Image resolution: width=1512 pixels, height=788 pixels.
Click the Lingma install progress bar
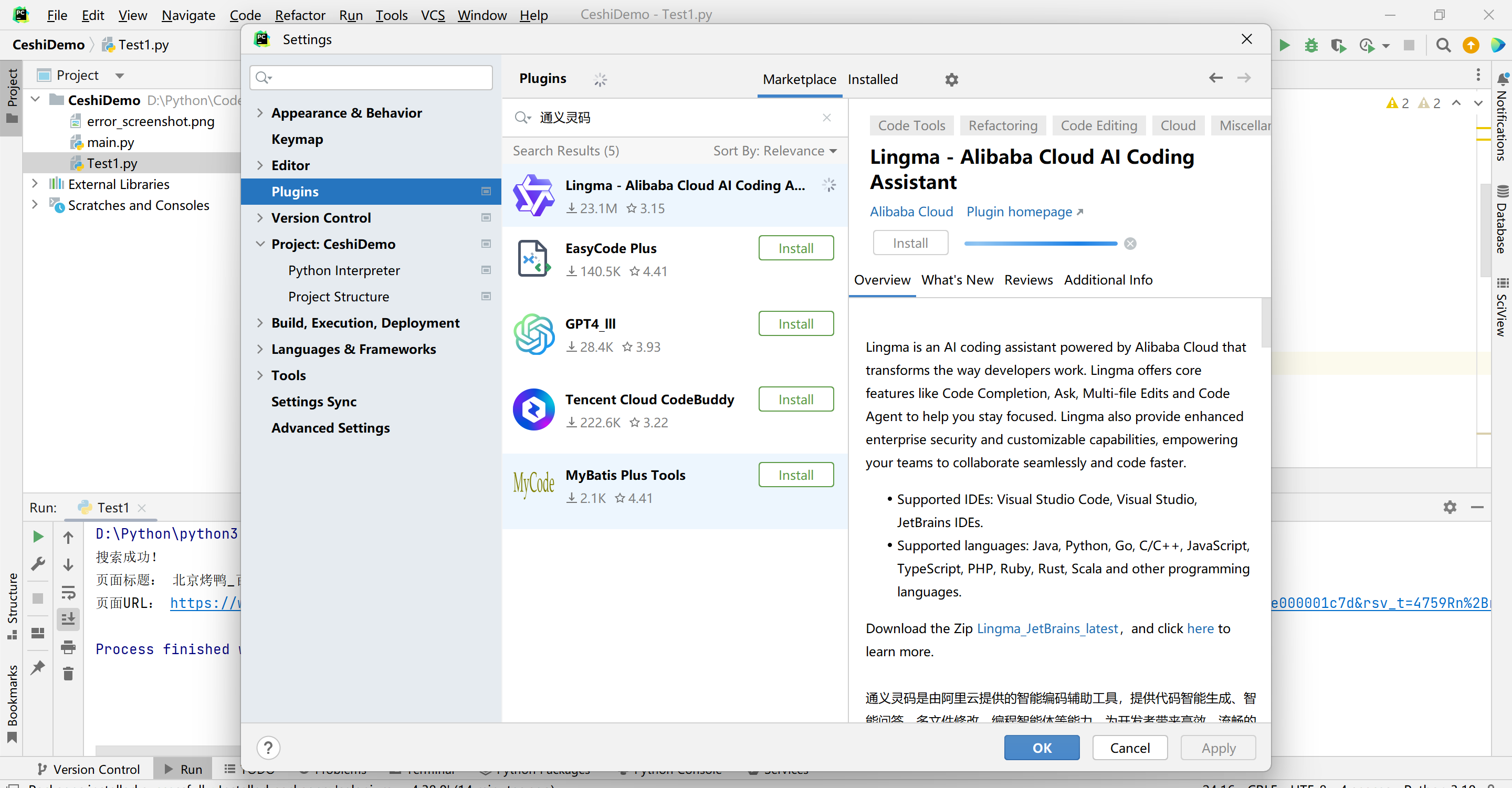click(1041, 244)
